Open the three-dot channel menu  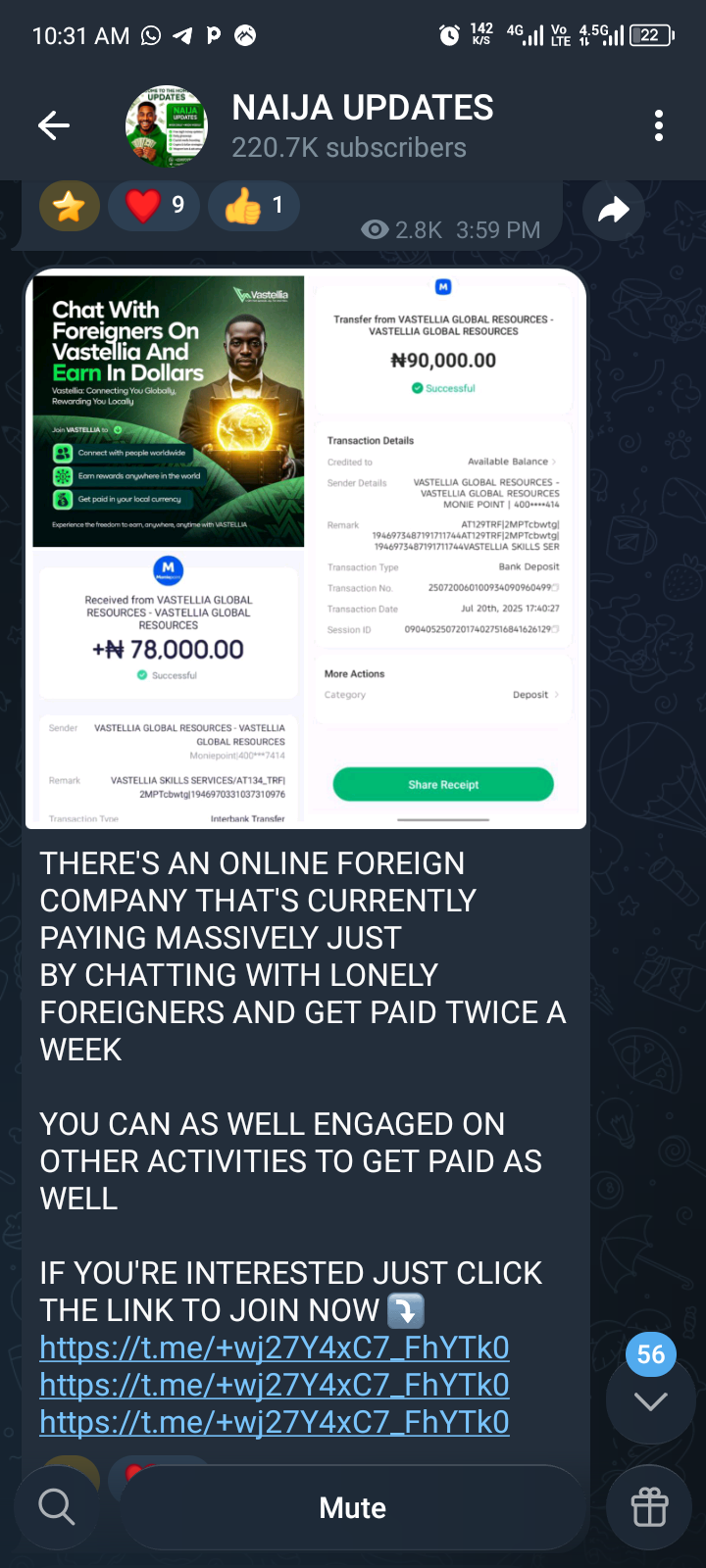click(x=659, y=125)
